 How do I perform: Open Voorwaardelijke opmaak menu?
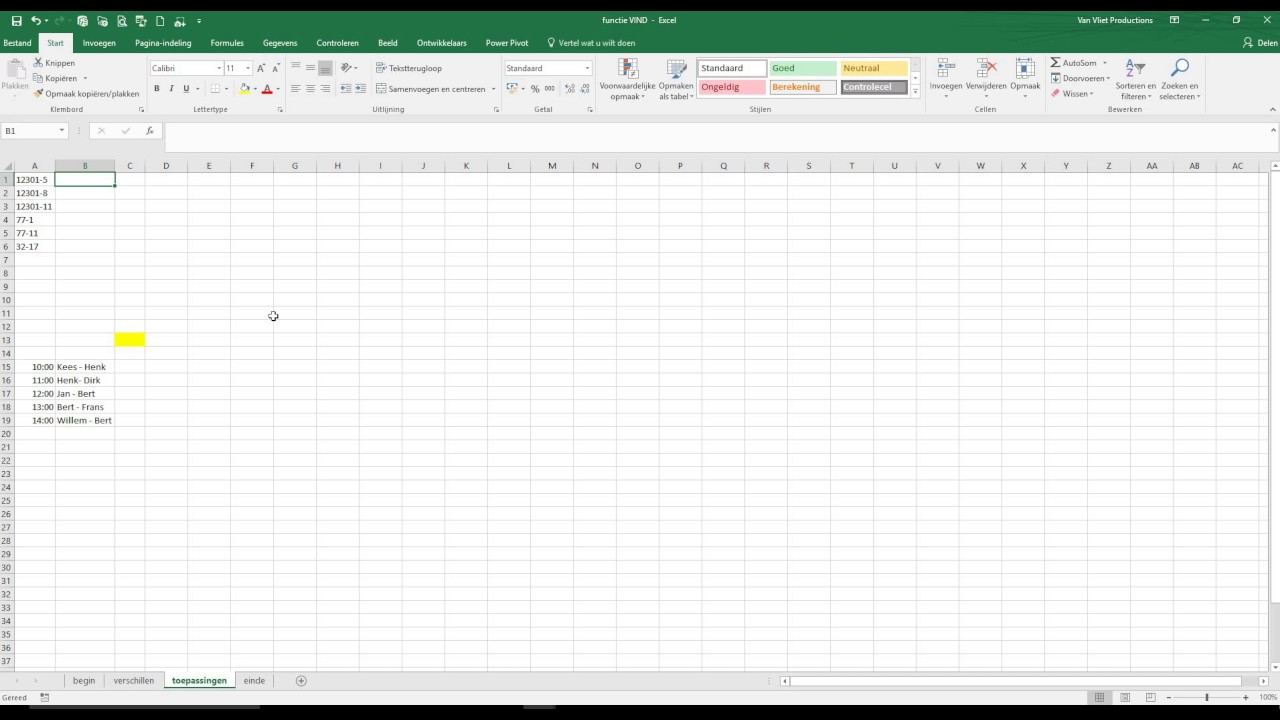[x=627, y=80]
